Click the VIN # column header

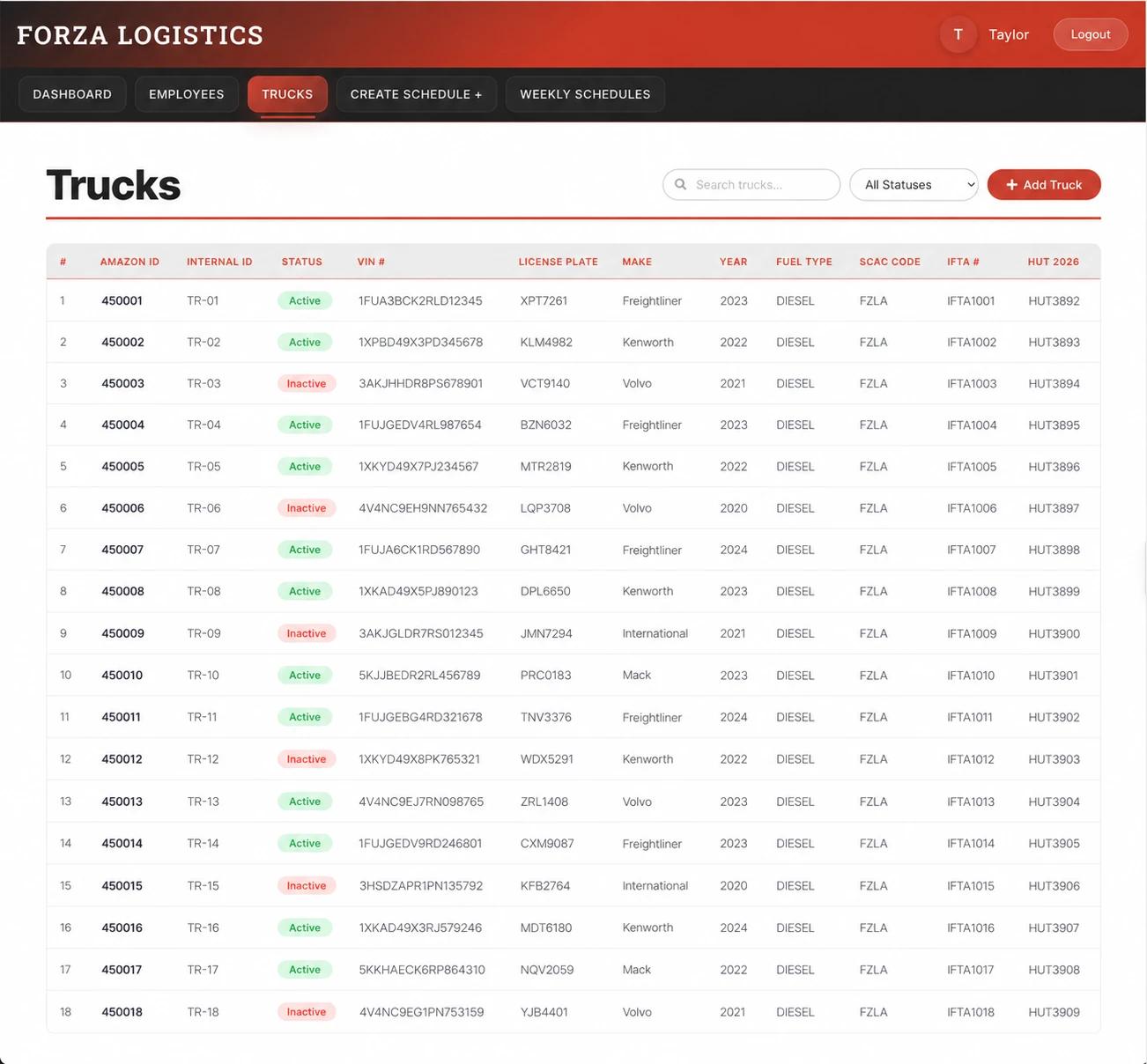(371, 262)
